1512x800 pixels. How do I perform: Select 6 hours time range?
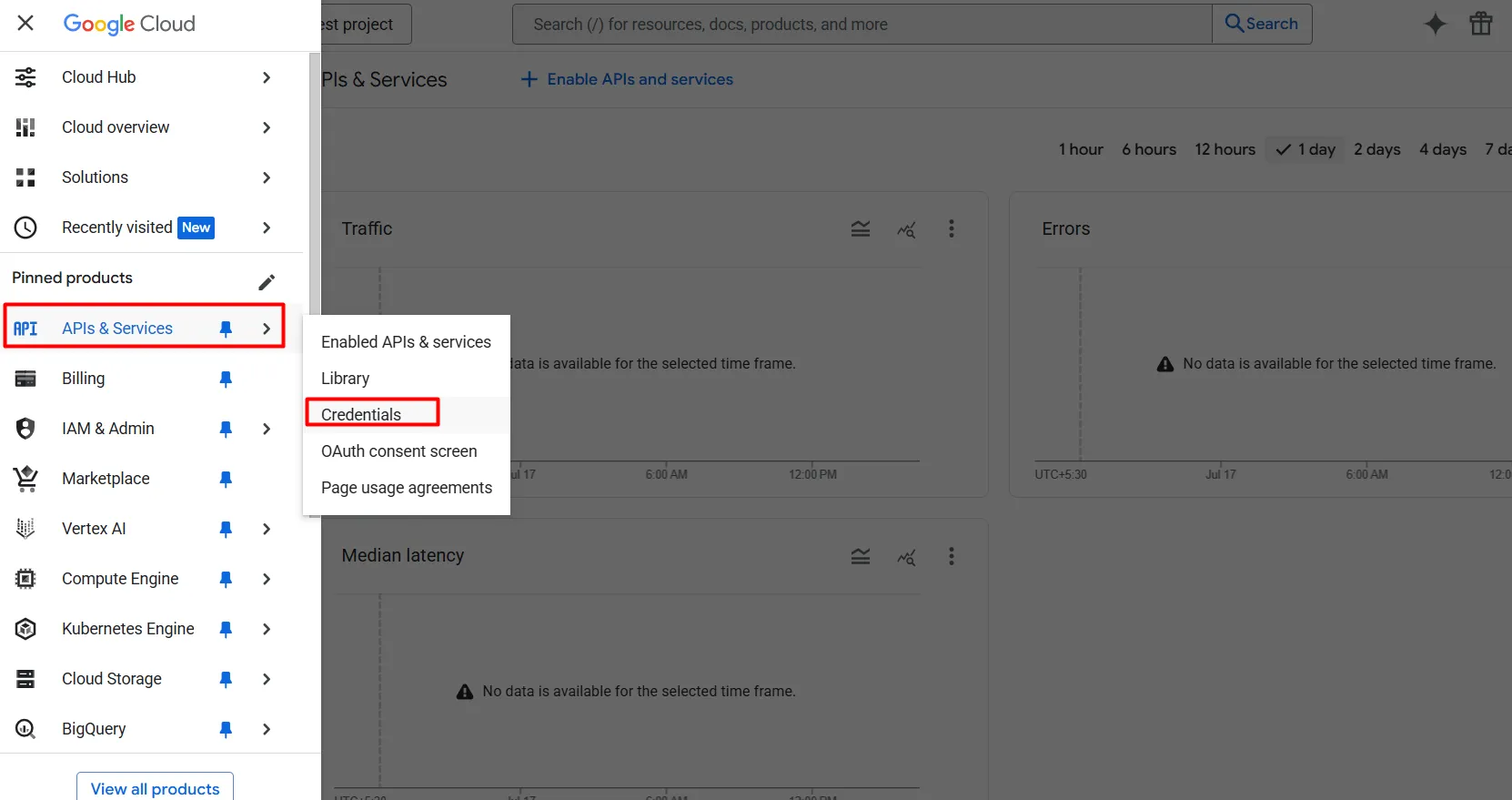pos(1149,149)
